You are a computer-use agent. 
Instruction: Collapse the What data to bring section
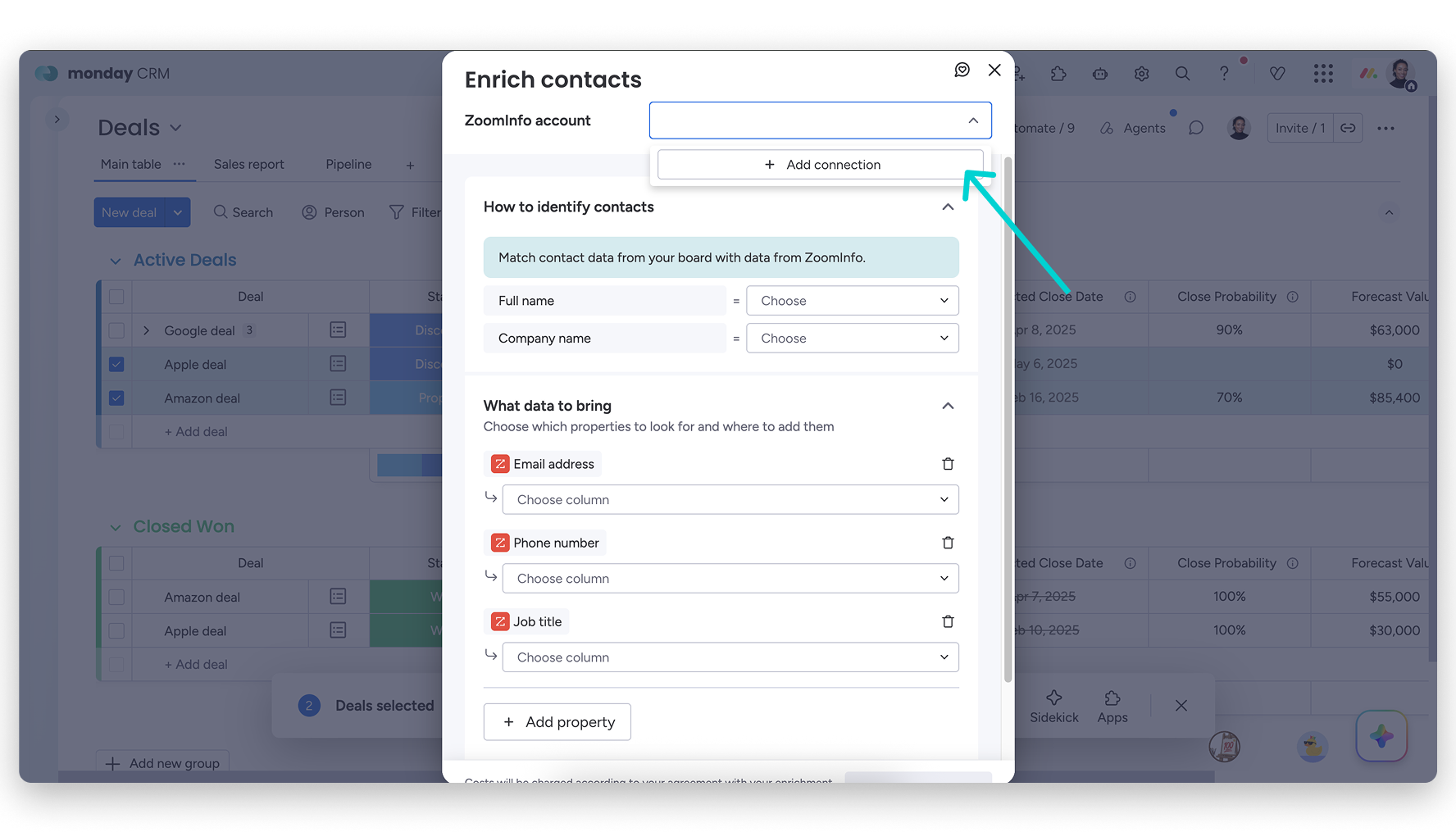(948, 406)
